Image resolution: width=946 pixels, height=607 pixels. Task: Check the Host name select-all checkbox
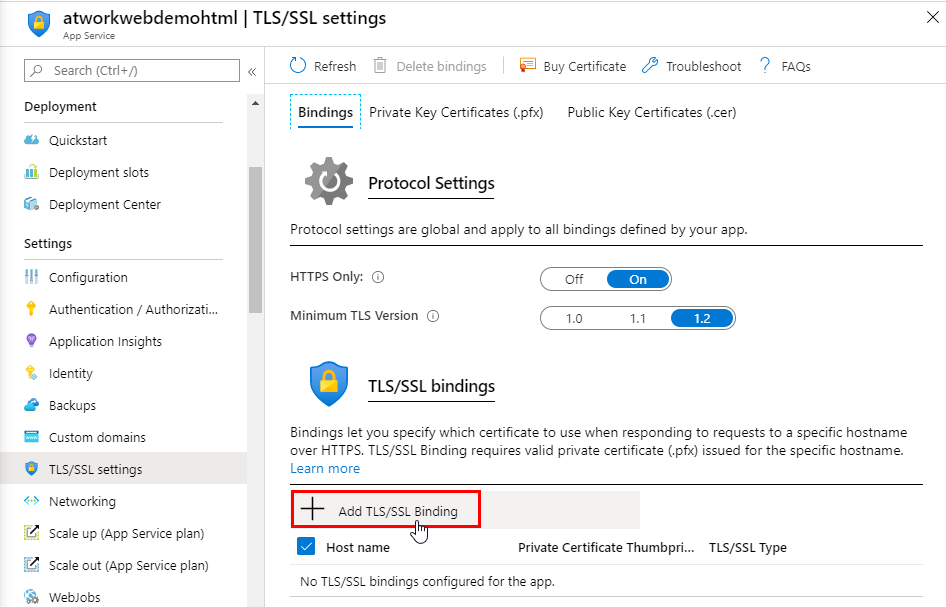tap(307, 547)
